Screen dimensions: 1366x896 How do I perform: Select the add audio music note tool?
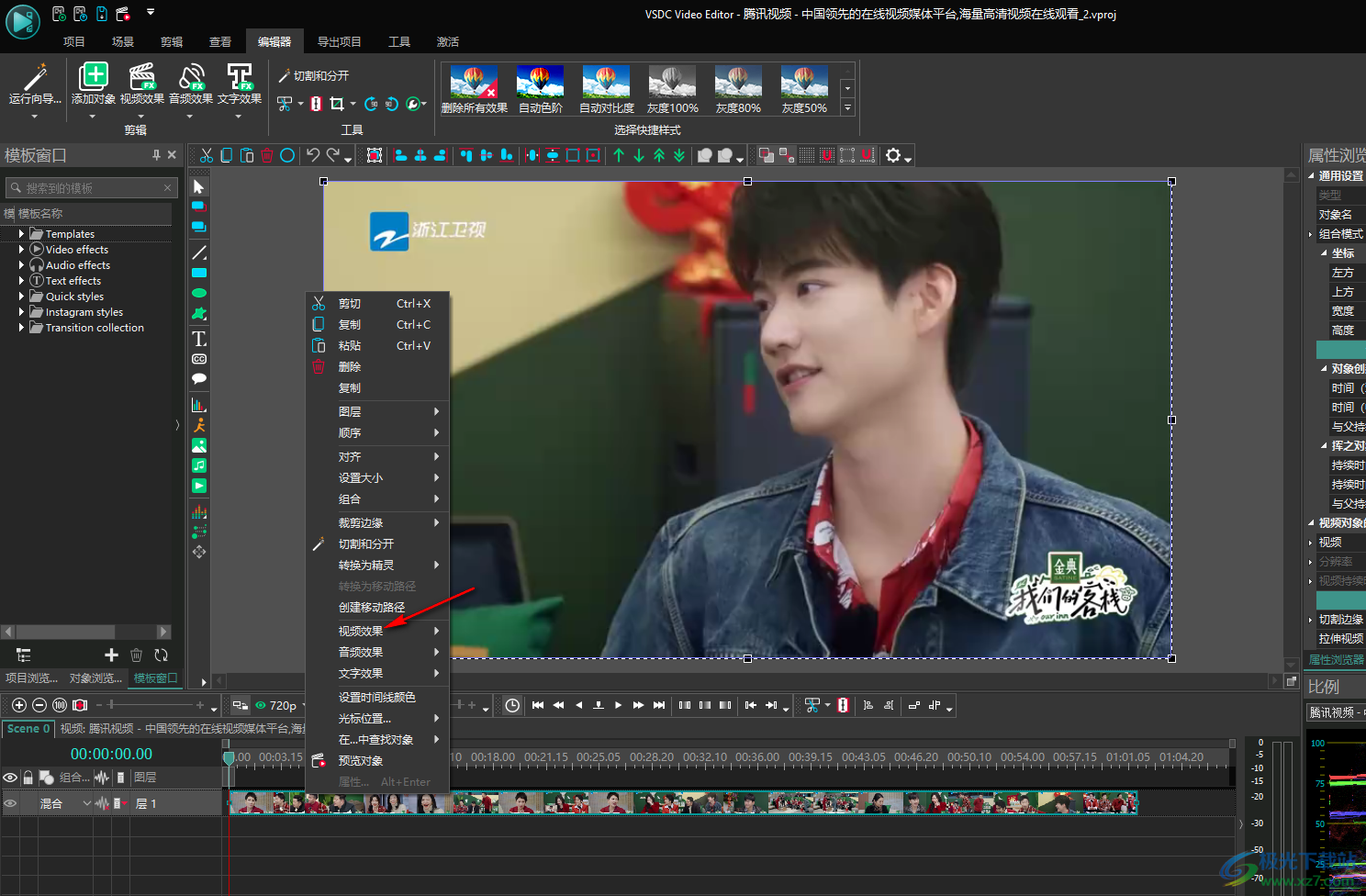point(199,465)
